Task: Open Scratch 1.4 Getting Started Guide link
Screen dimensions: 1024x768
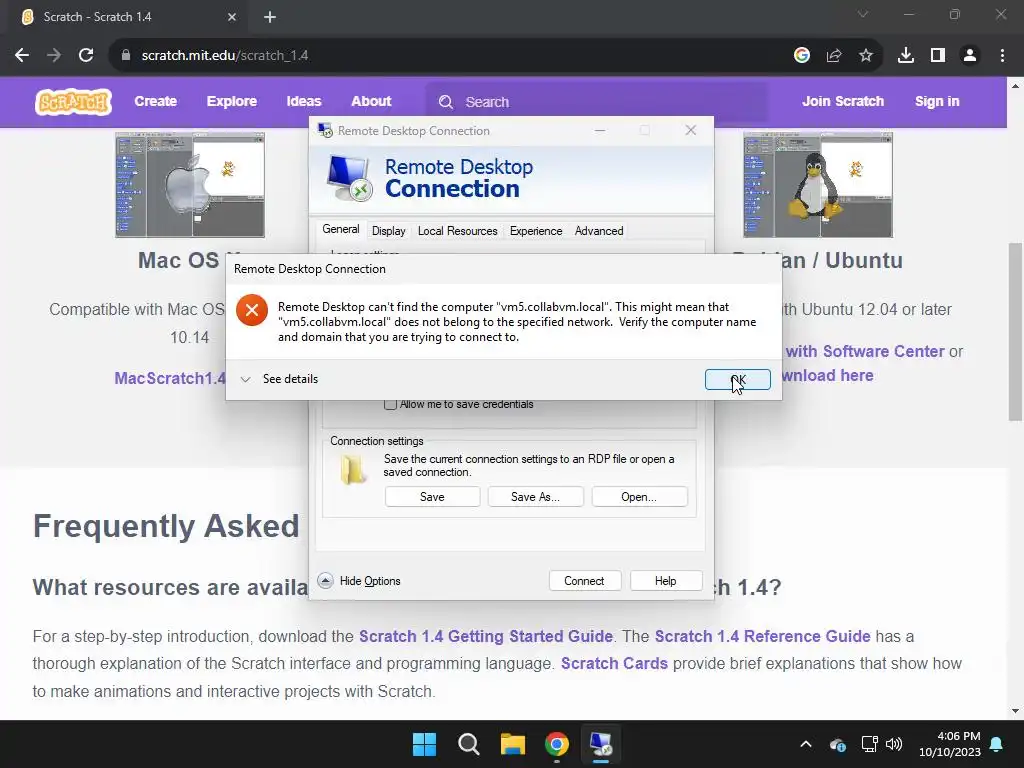Action: (x=486, y=636)
